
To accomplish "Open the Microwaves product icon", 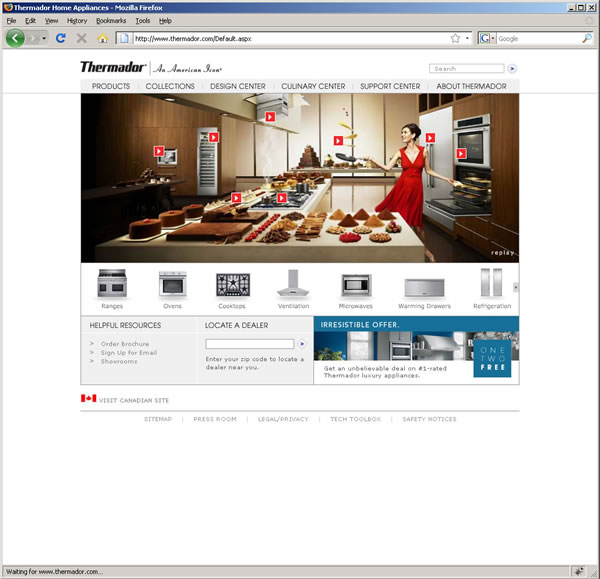I will pyautogui.click(x=355, y=285).
